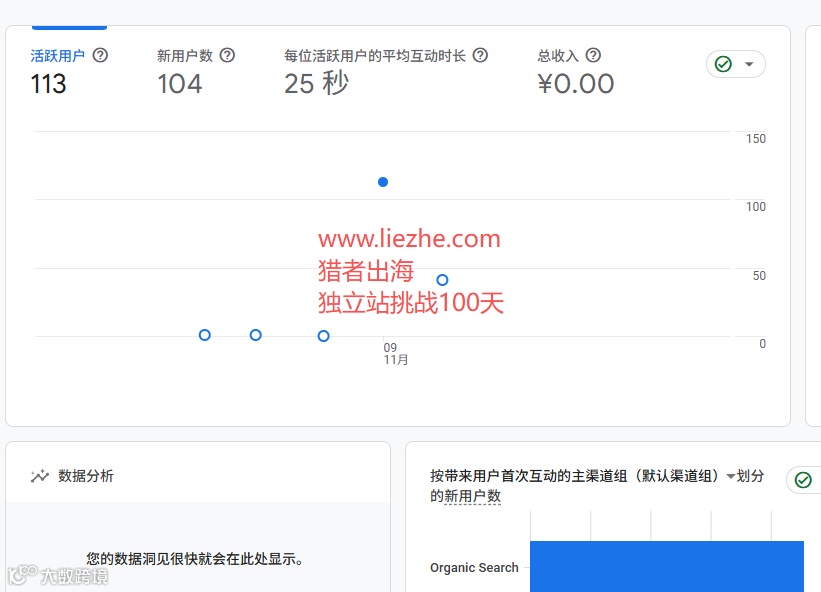
Task: Expand dropdown arrow beside overview check icon
Action: point(749,64)
